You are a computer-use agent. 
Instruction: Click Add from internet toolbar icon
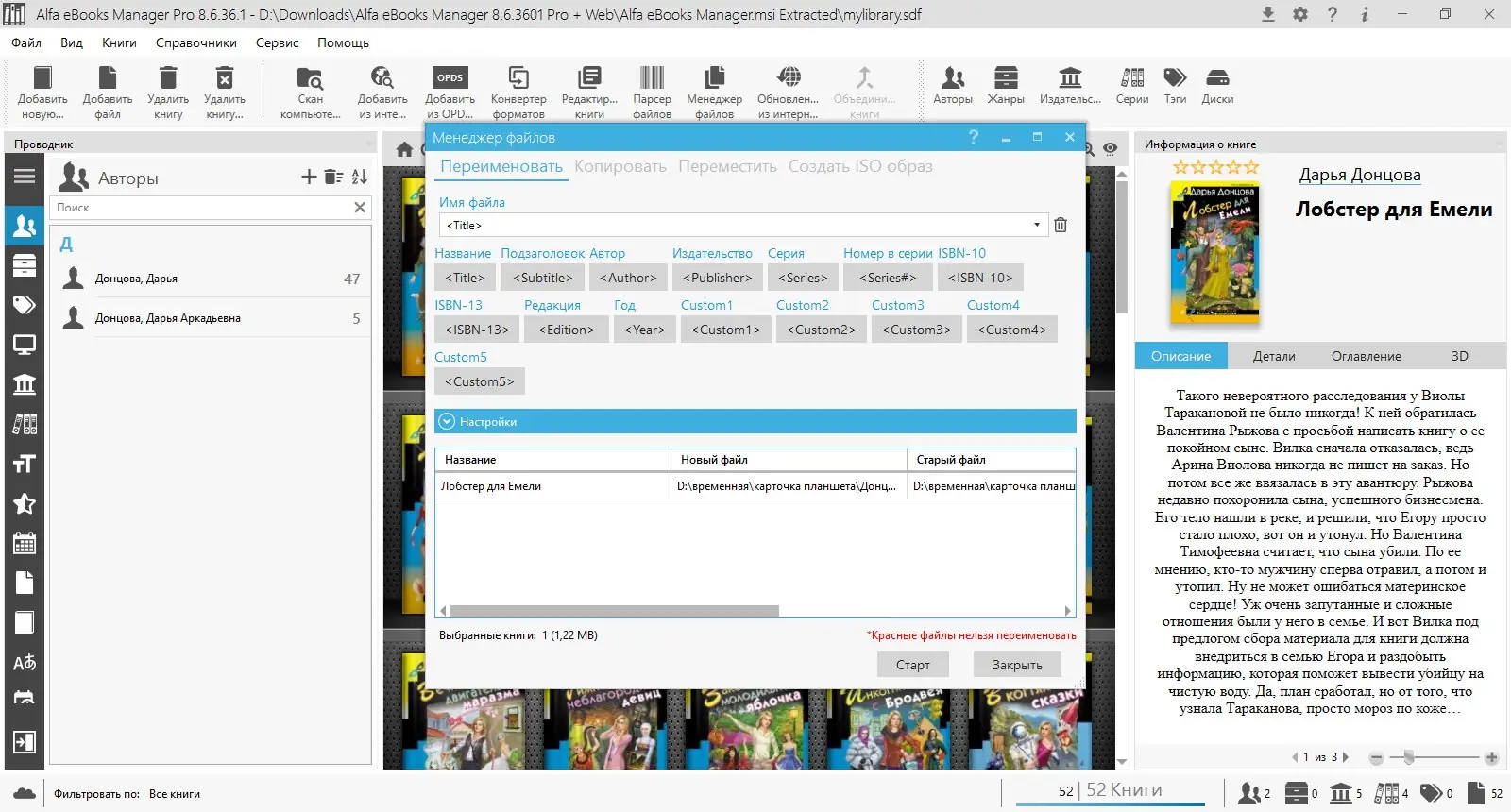click(382, 77)
